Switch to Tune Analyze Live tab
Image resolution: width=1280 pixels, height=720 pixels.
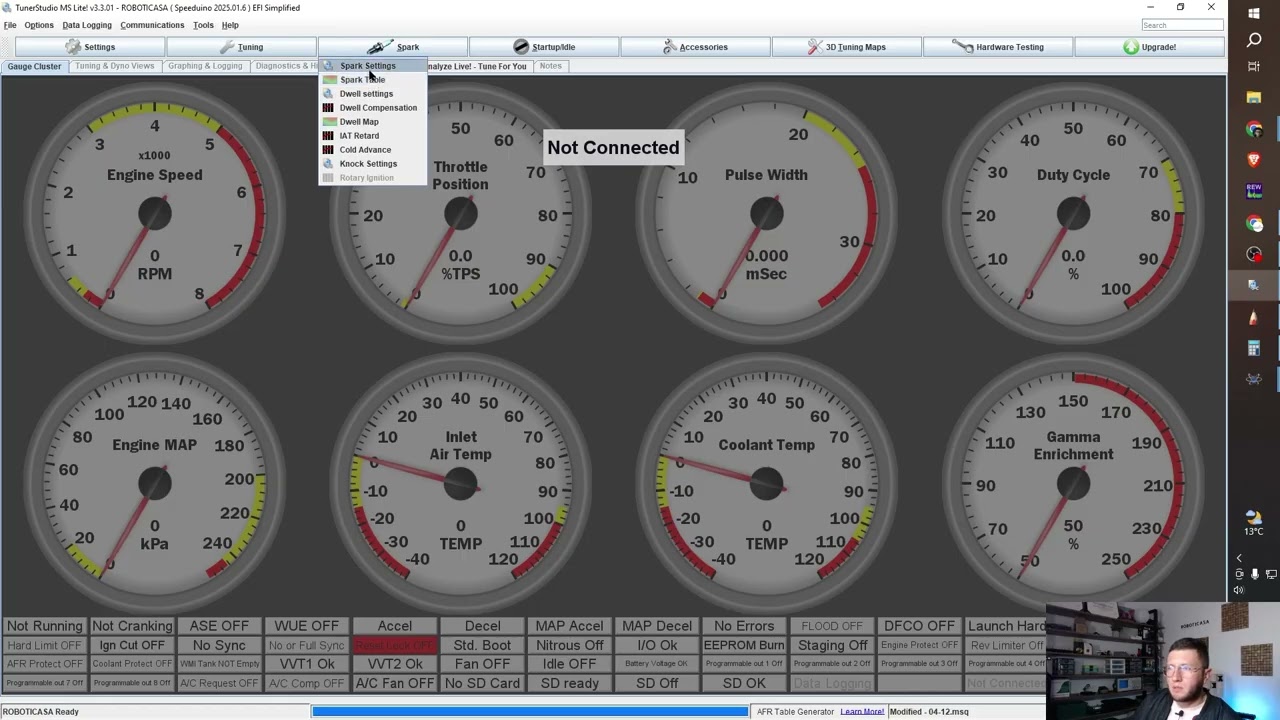point(478,66)
